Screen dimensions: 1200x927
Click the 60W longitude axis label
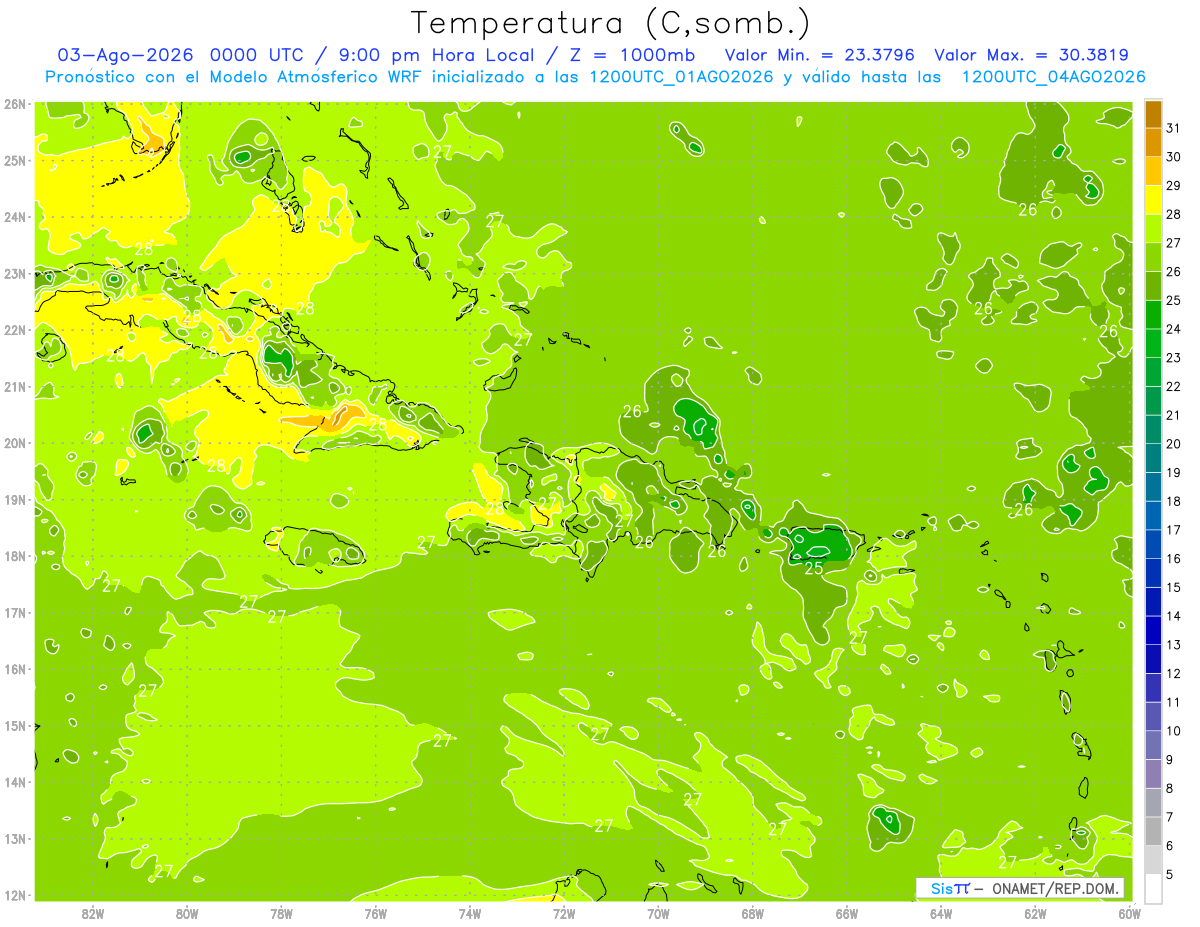[1129, 913]
